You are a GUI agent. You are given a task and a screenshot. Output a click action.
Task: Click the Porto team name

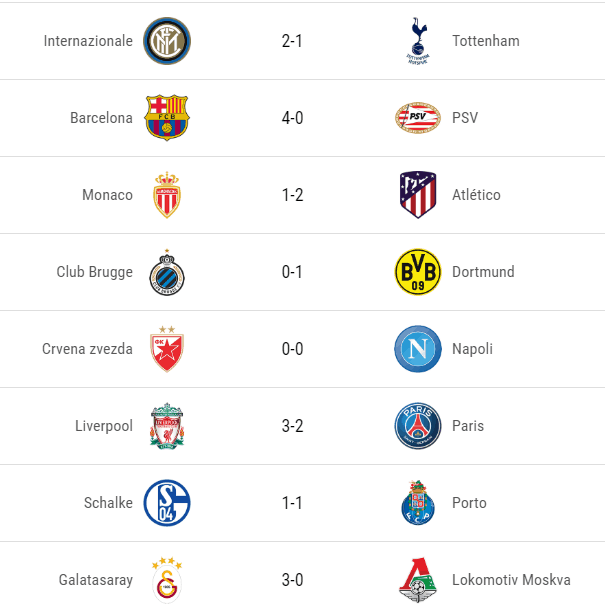pyautogui.click(x=469, y=503)
